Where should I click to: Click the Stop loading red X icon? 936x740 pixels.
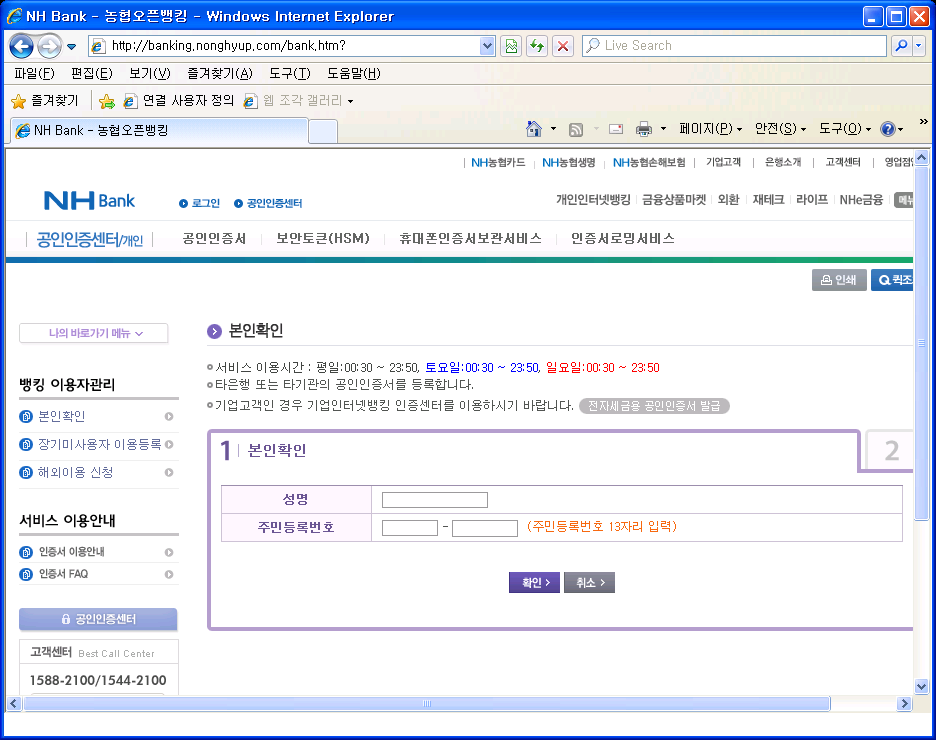click(x=563, y=46)
